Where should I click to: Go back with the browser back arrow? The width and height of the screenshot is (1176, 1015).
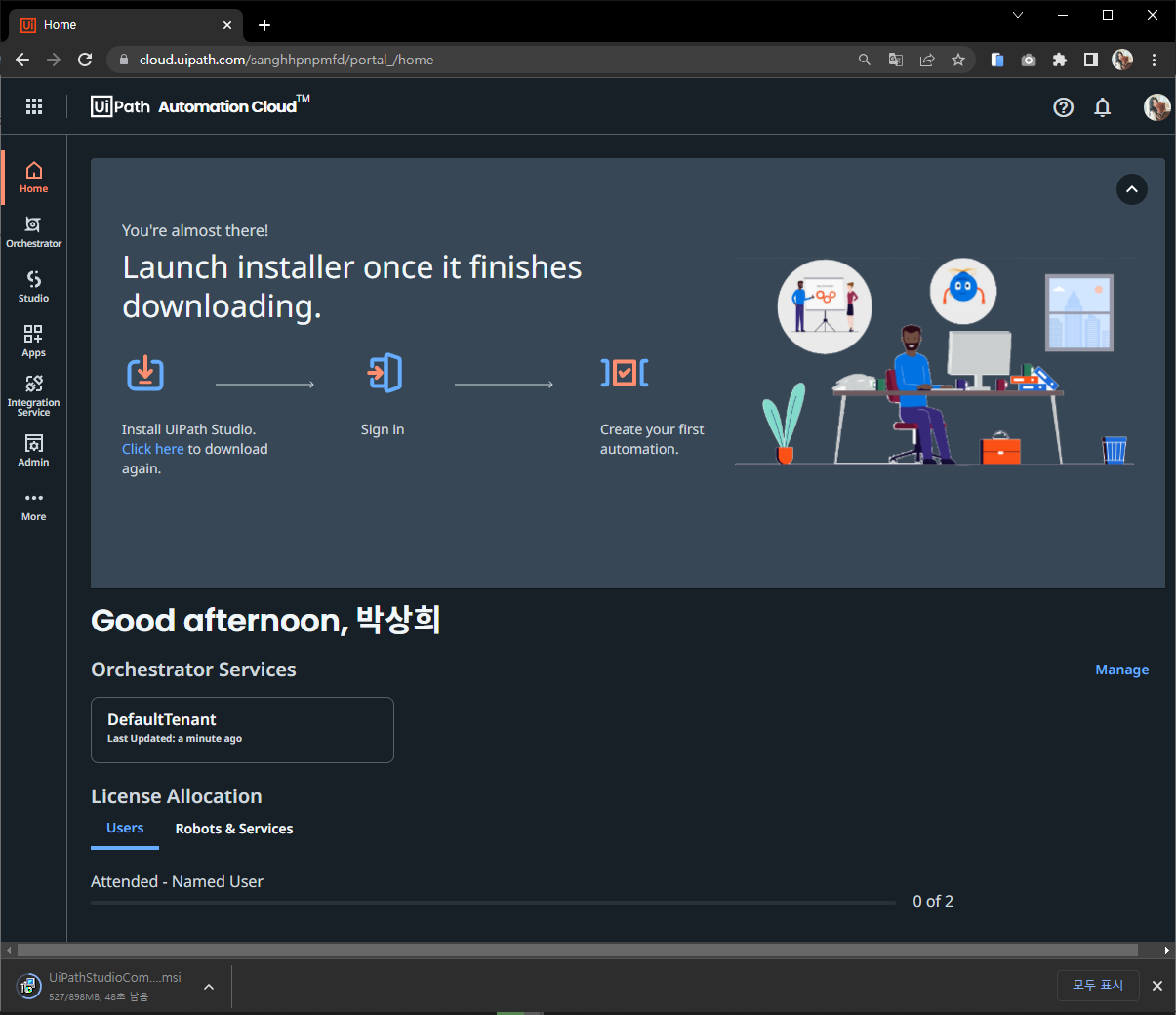click(x=22, y=60)
